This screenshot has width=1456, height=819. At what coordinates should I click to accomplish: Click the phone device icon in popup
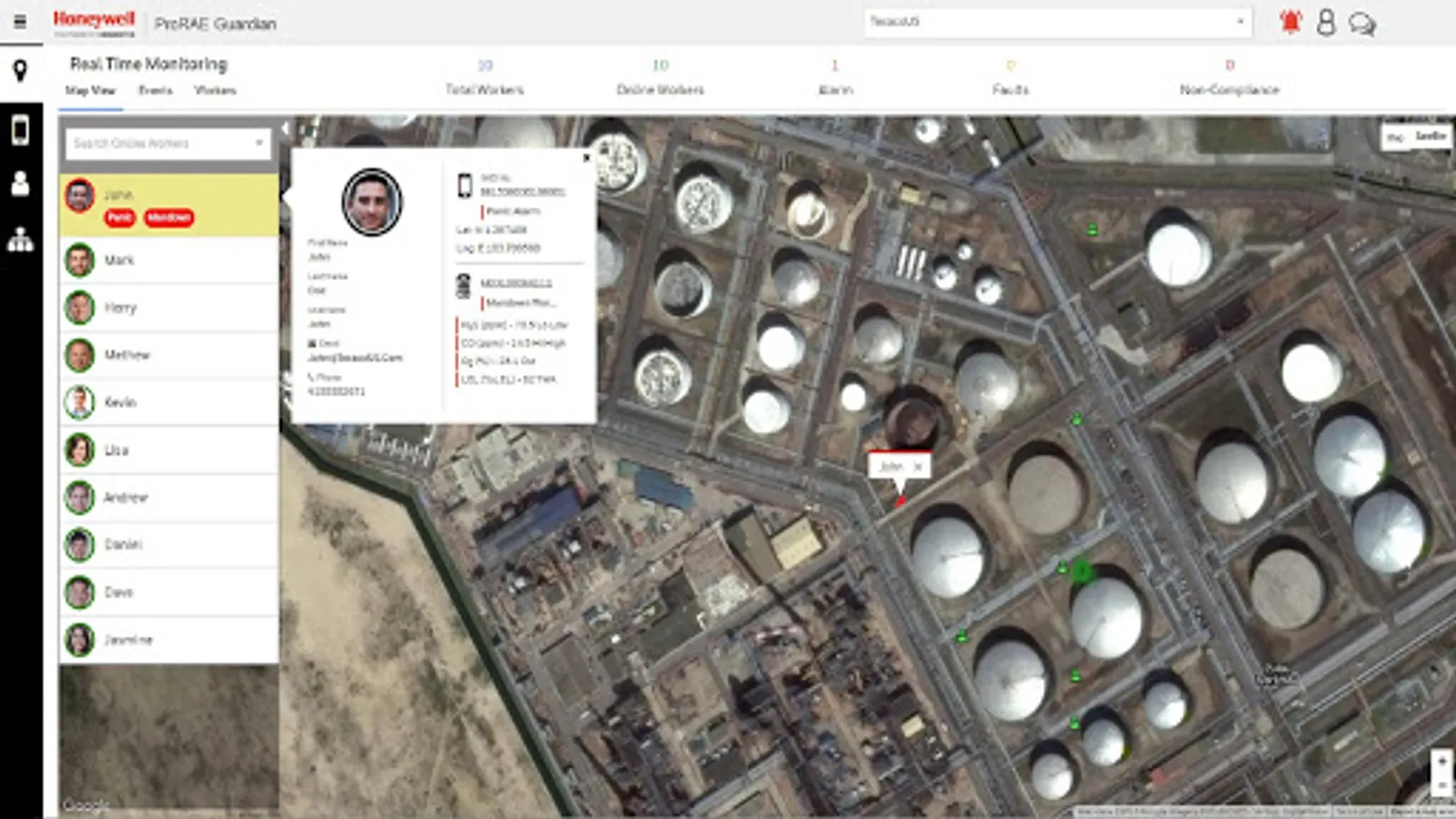tap(465, 186)
